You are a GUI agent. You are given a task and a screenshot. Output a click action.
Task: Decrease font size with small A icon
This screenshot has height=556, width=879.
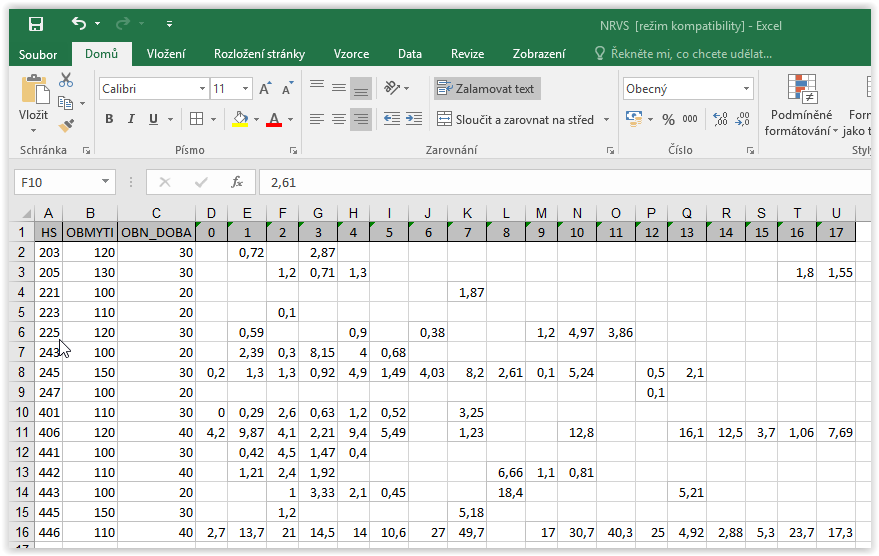[x=287, y=89]
